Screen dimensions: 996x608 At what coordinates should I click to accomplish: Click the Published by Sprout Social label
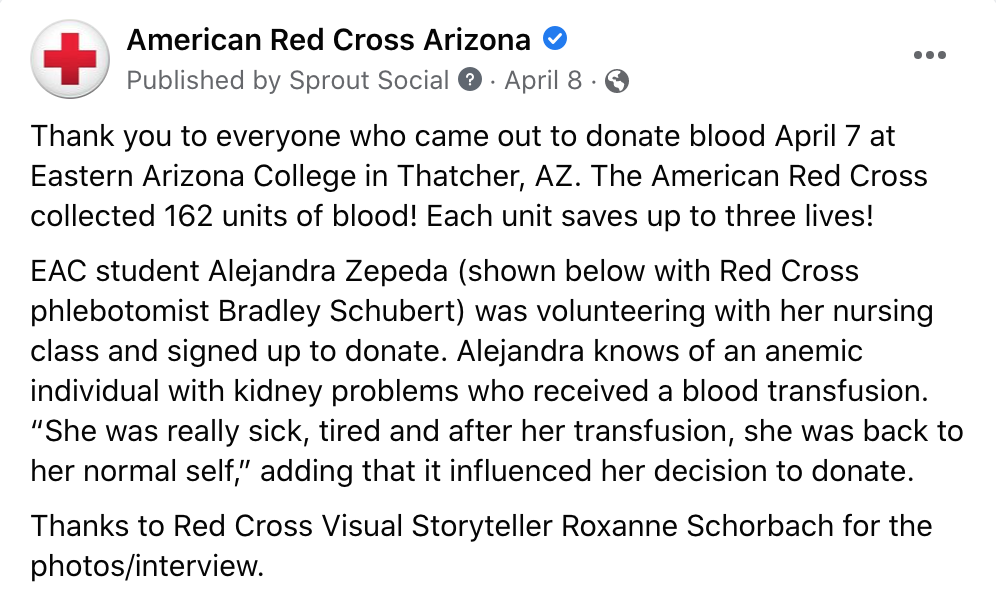pyautogui.click(x=288, y=81)
